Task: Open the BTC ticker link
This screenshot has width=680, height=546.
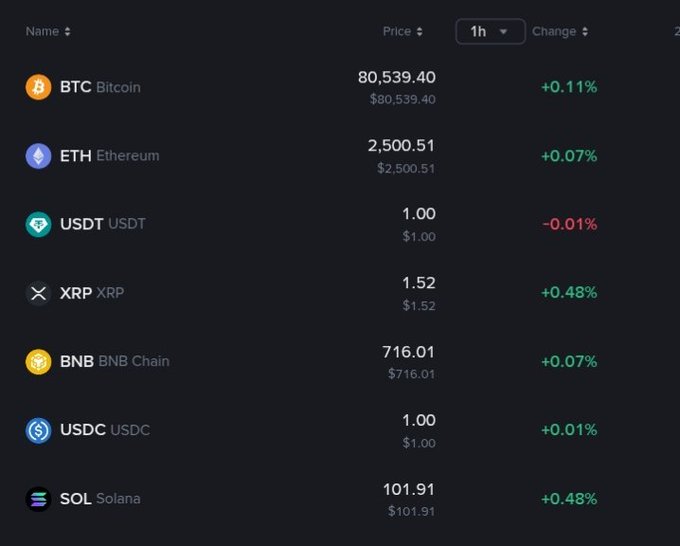Action: click(x=75, y=87)
